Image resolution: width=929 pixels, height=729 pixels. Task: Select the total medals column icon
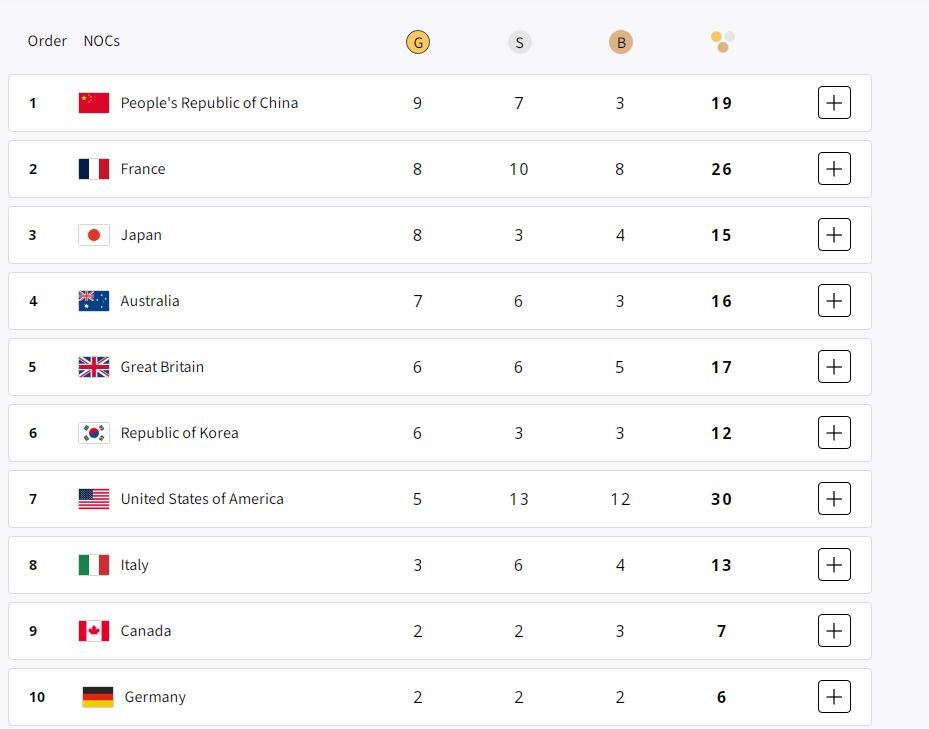tap(721, 41)
